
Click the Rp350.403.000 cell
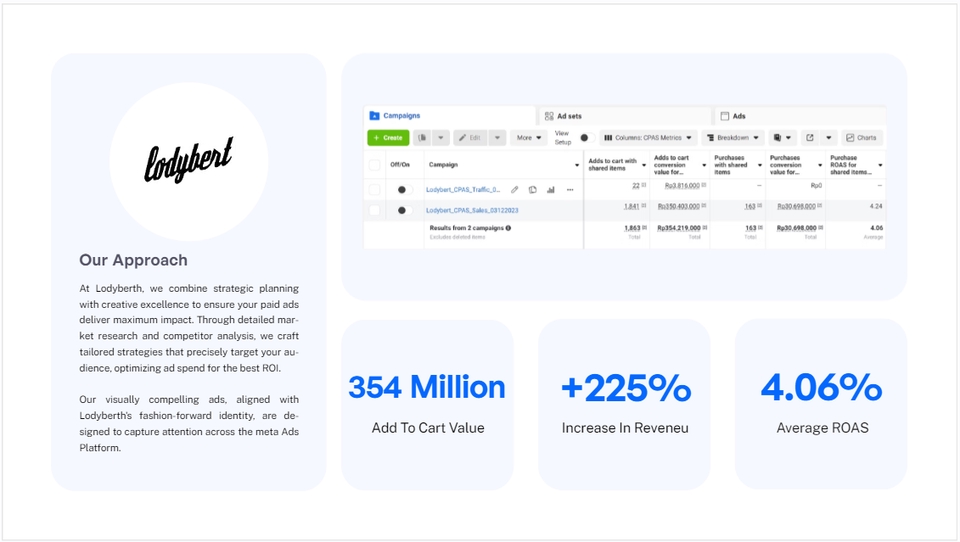678,206
